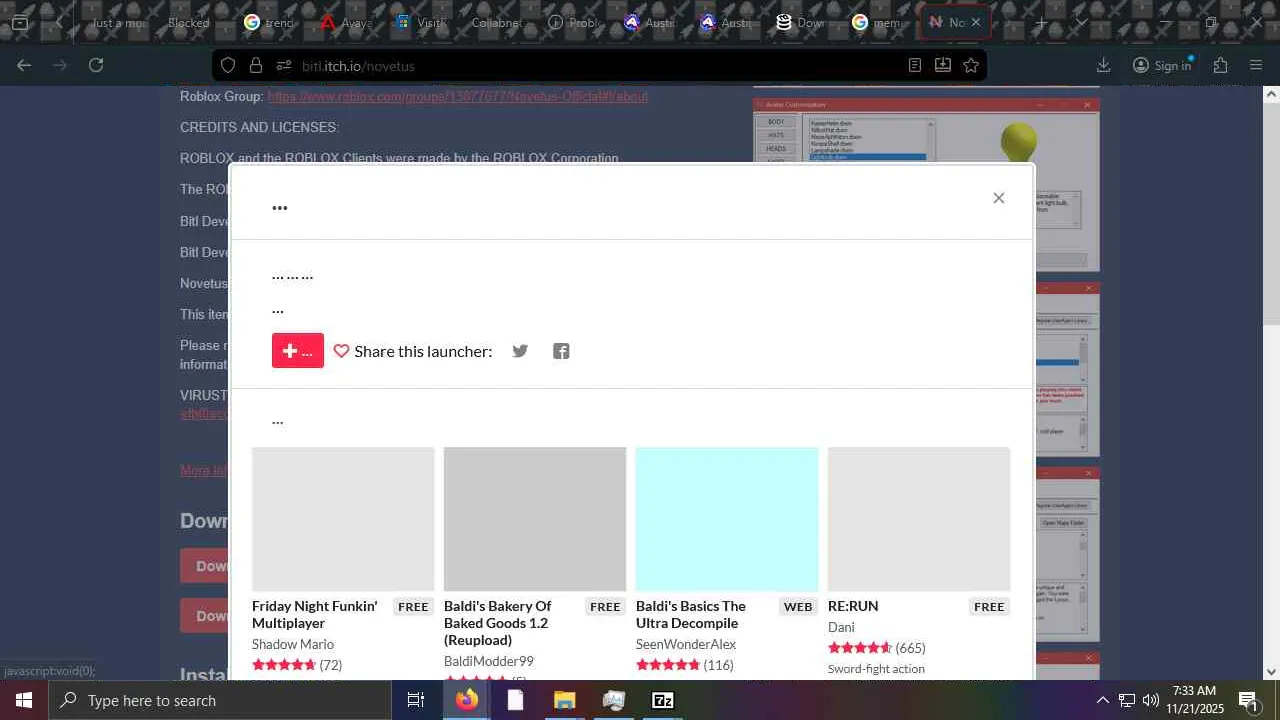Switch to the Visit tab

(x=421, y=22)
